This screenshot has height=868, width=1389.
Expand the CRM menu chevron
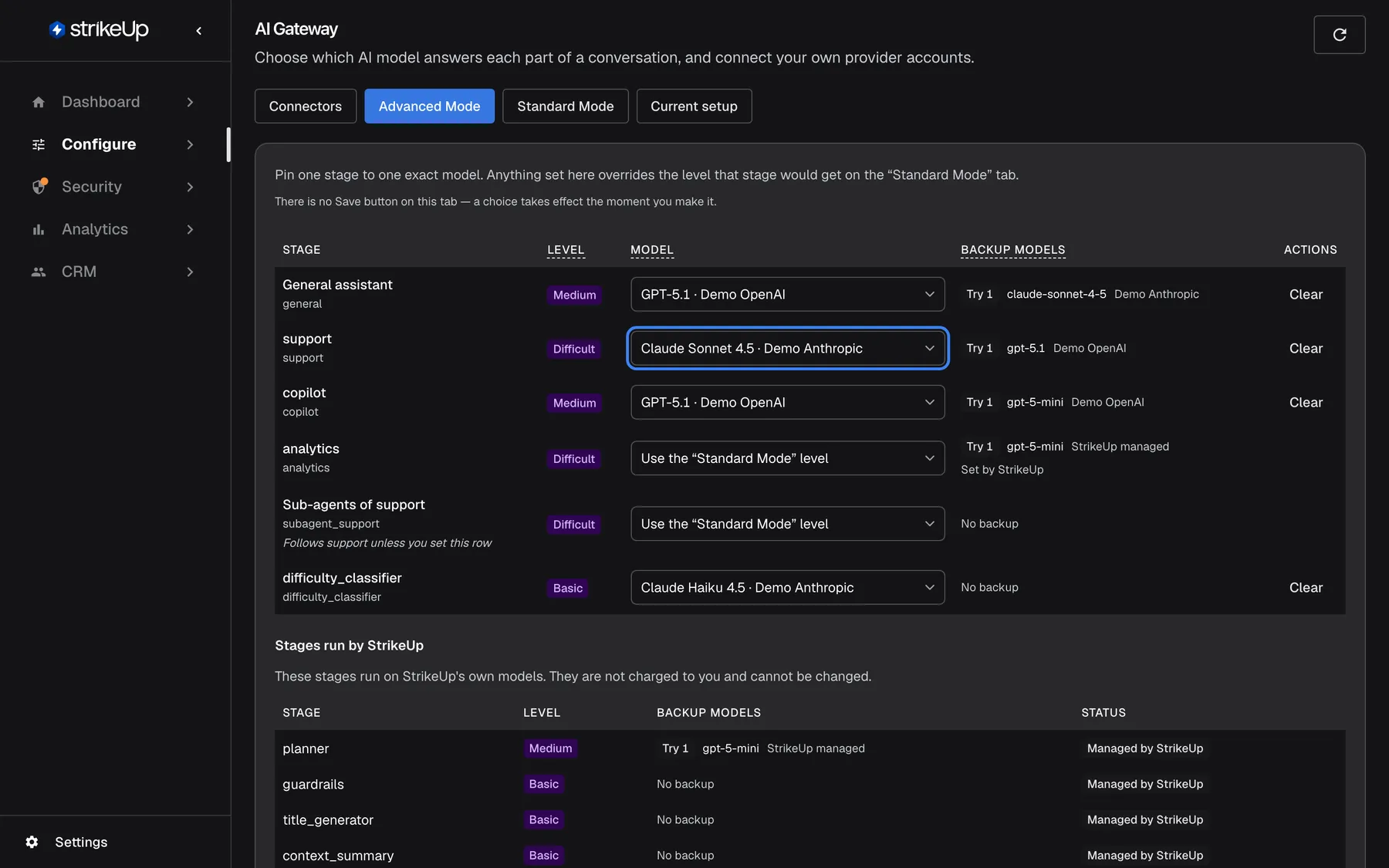[x=190, y=272]
